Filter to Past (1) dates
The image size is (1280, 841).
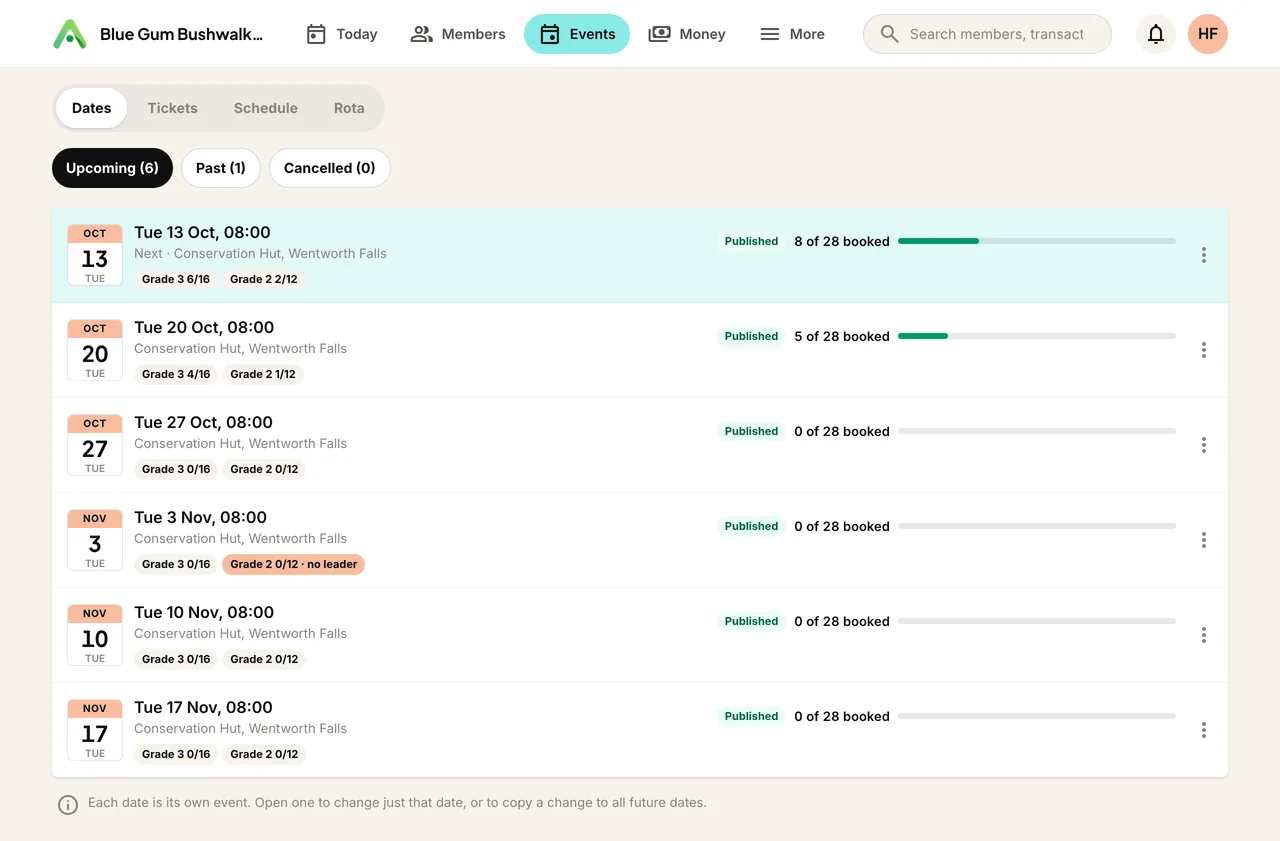tap(221, 168)
